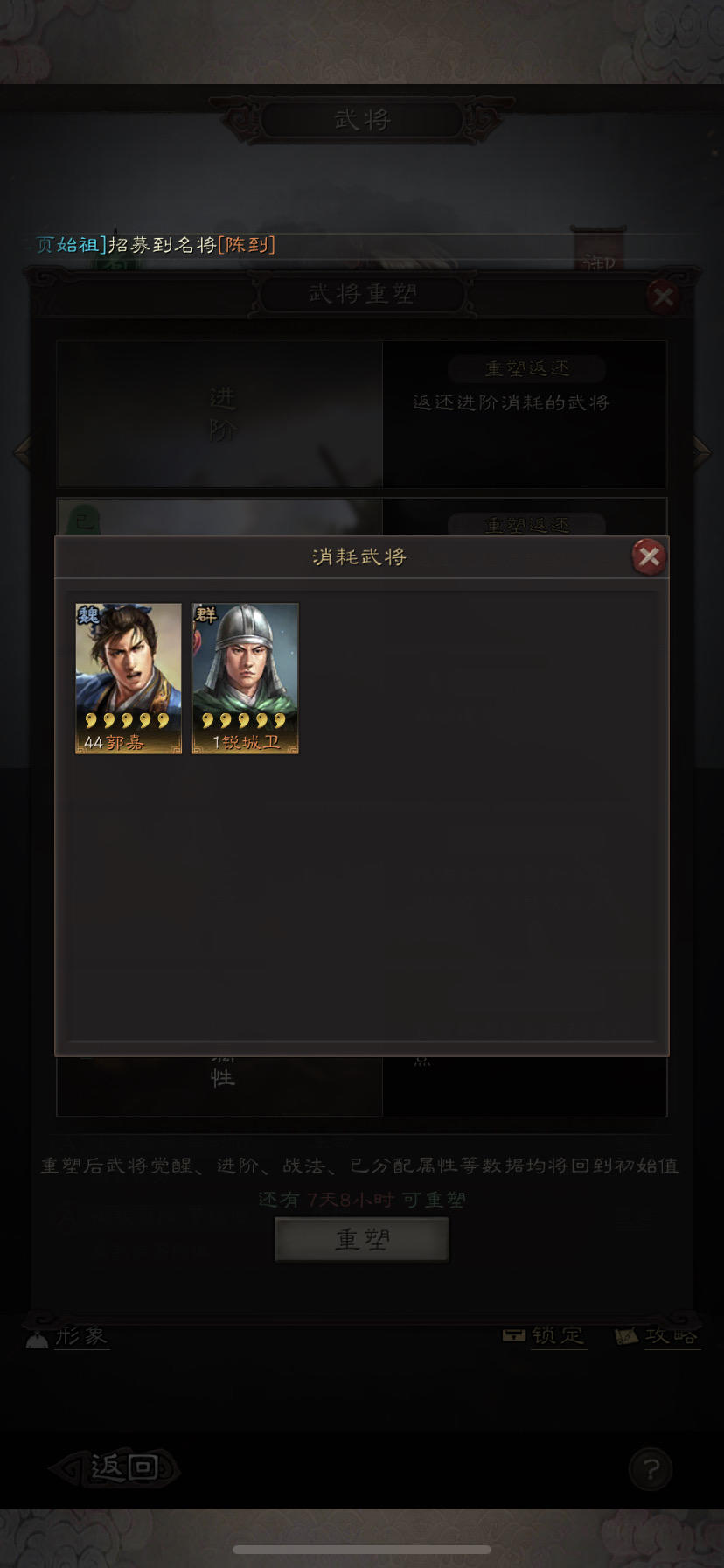Screen dimensions: 724x1568
Task: Close the 消耗武将 popup
Action: click(649, 556)
